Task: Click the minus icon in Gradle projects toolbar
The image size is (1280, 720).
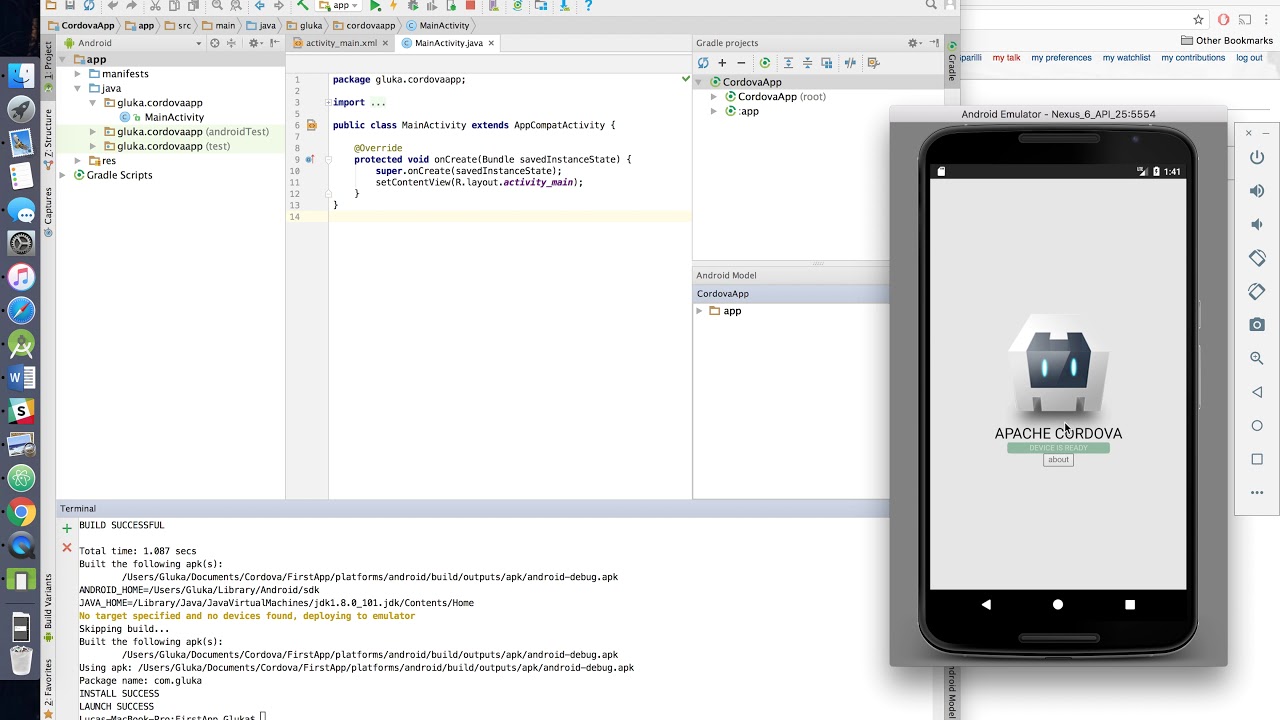Action: (x=741, y=62)
